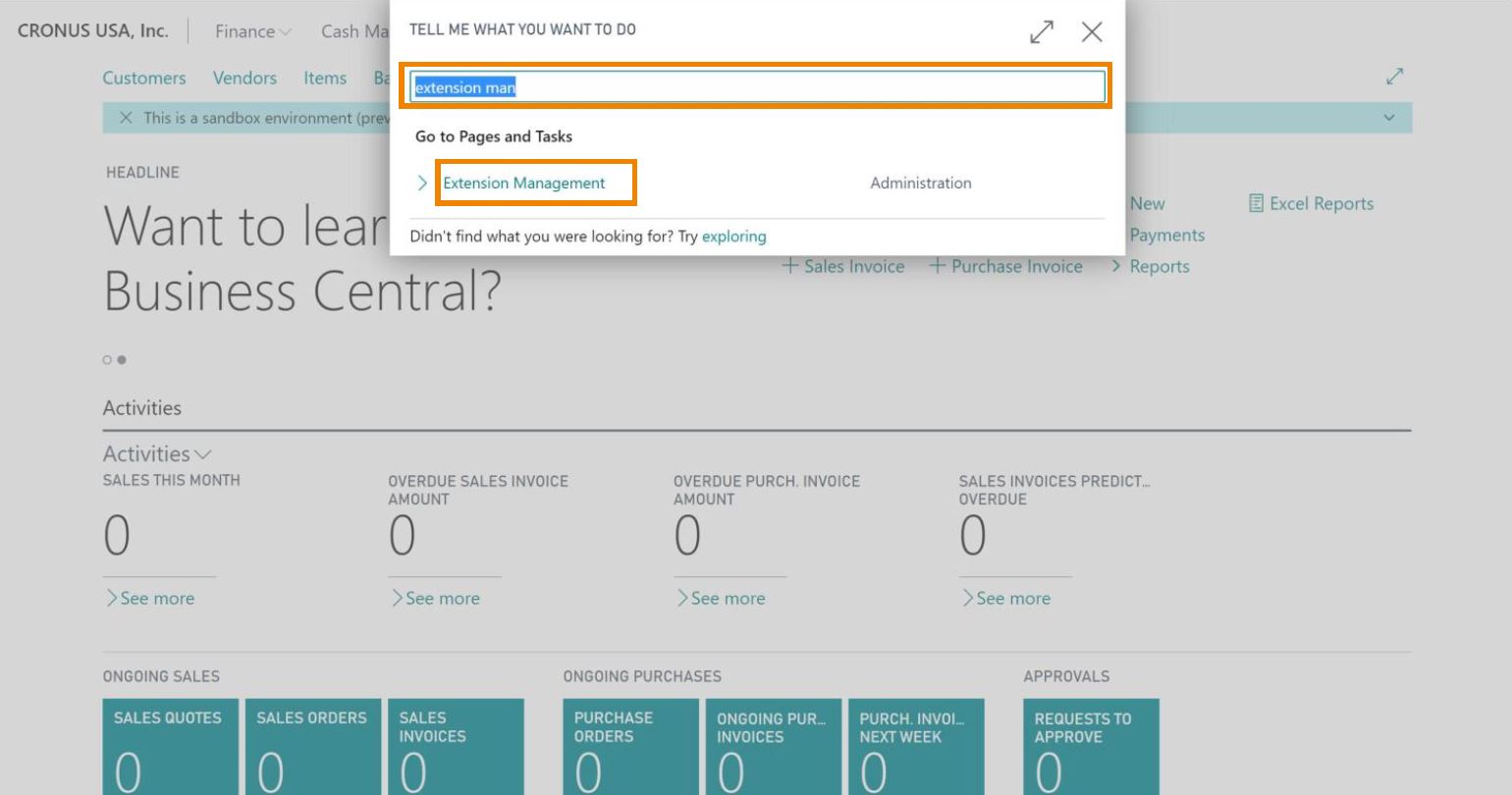Open the Vendors menu item
The height and width of the screenshot is (795, 1512).
244,78
